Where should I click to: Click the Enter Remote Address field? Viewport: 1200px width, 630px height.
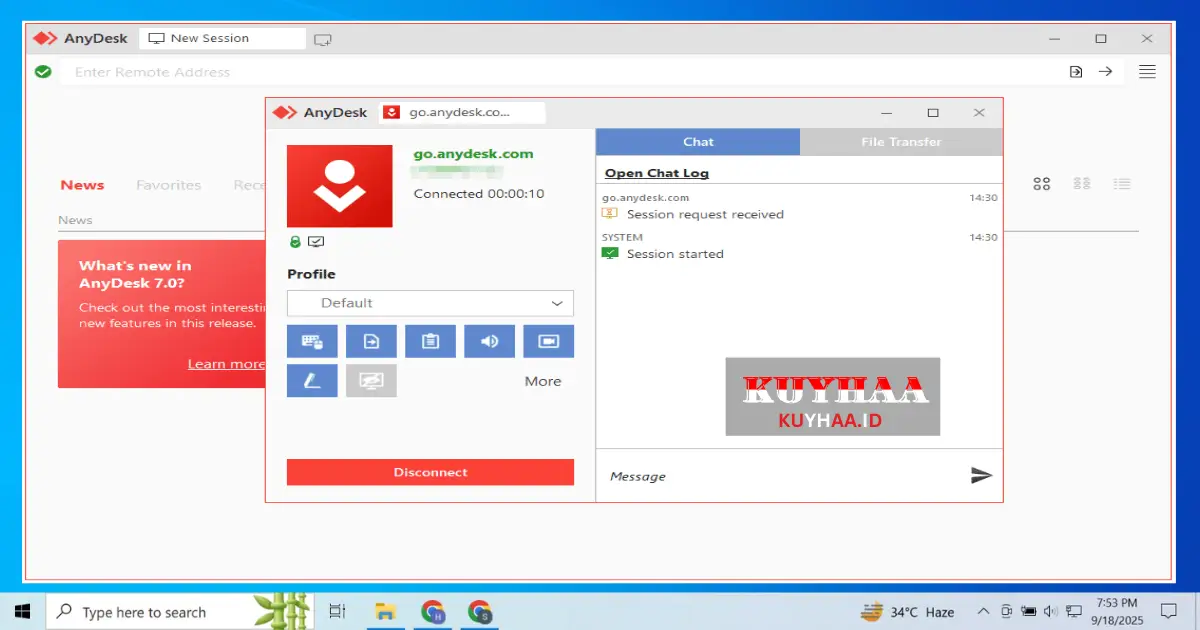tap(560, 72)
